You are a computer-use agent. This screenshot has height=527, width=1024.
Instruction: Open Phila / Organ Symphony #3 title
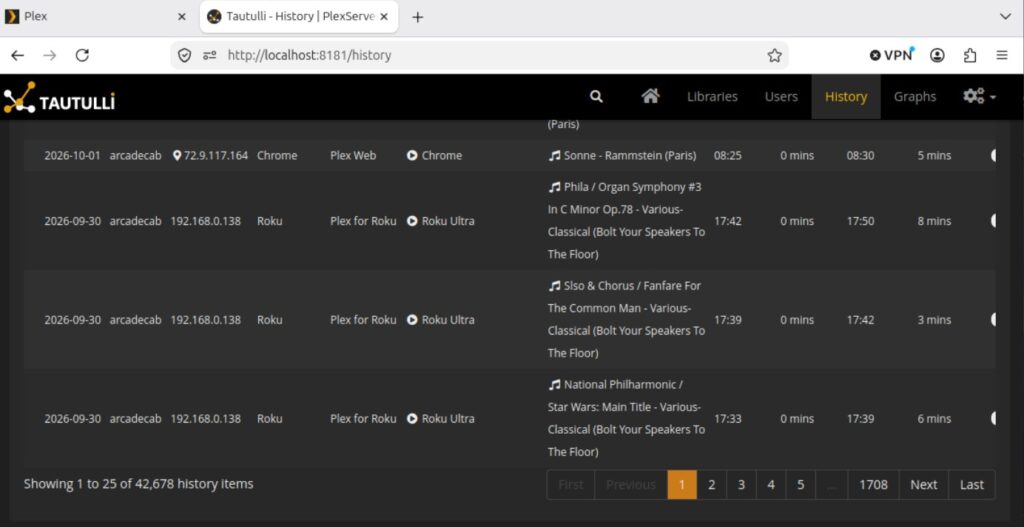click(626, 221)
